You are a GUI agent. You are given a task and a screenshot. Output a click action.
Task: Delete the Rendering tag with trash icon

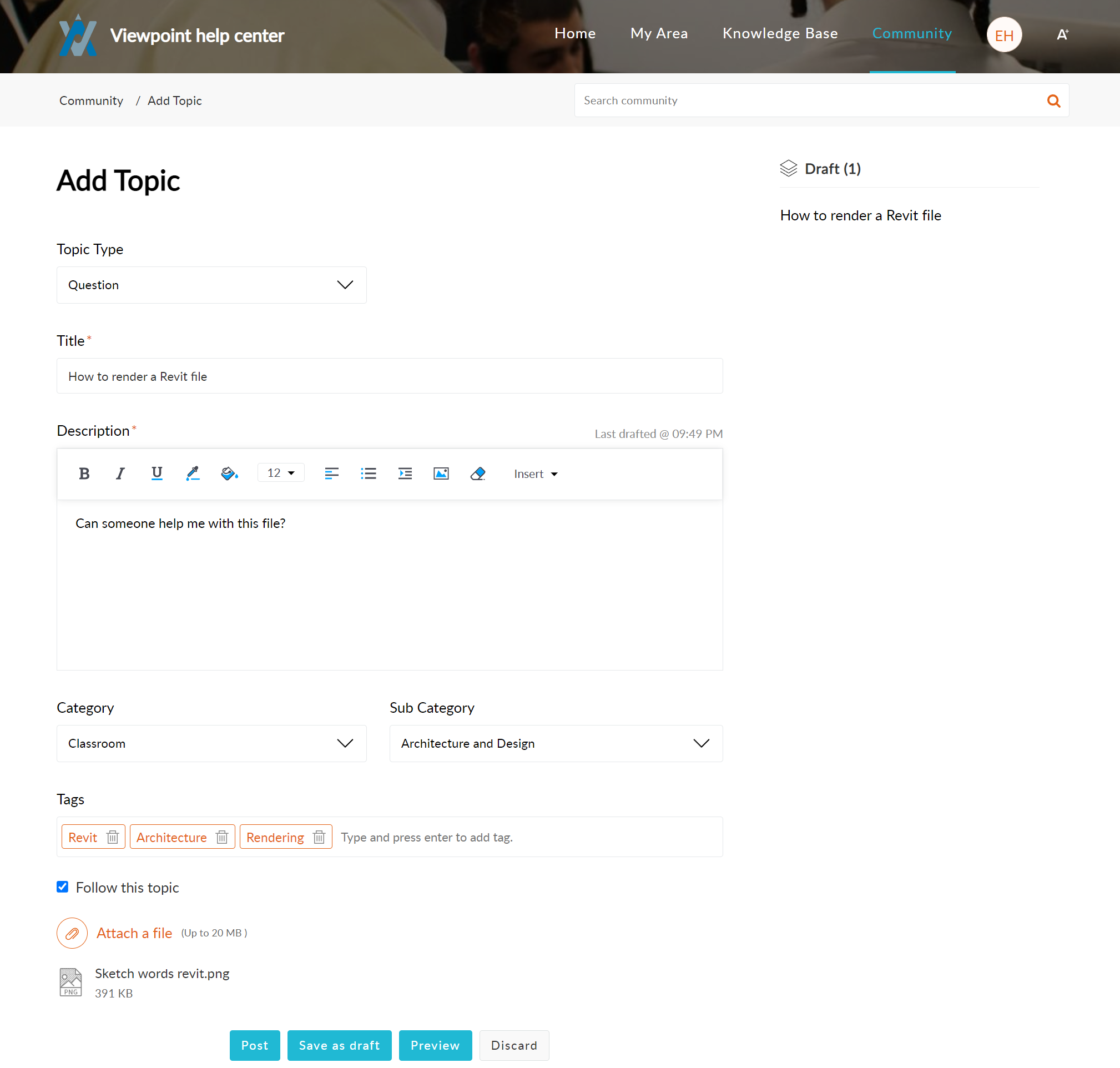[319, 837]
